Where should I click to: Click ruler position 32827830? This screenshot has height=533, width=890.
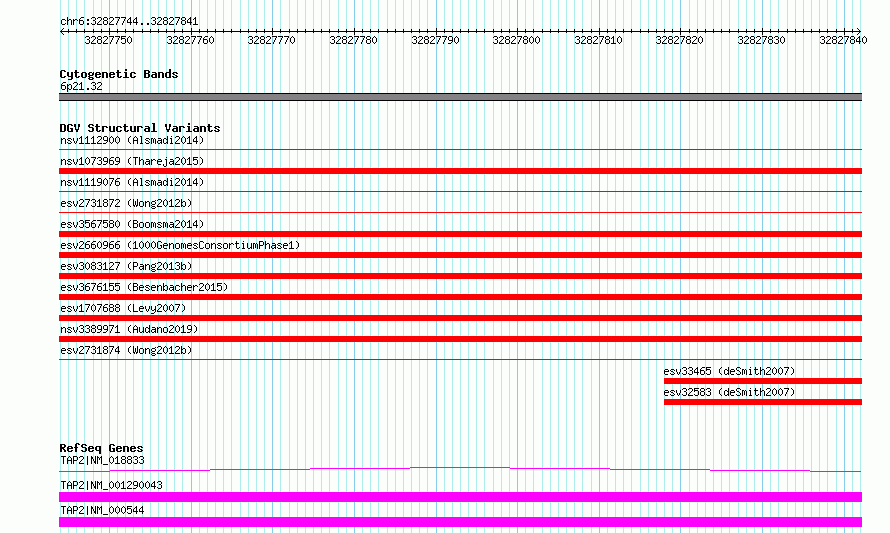tap(762, 40)
